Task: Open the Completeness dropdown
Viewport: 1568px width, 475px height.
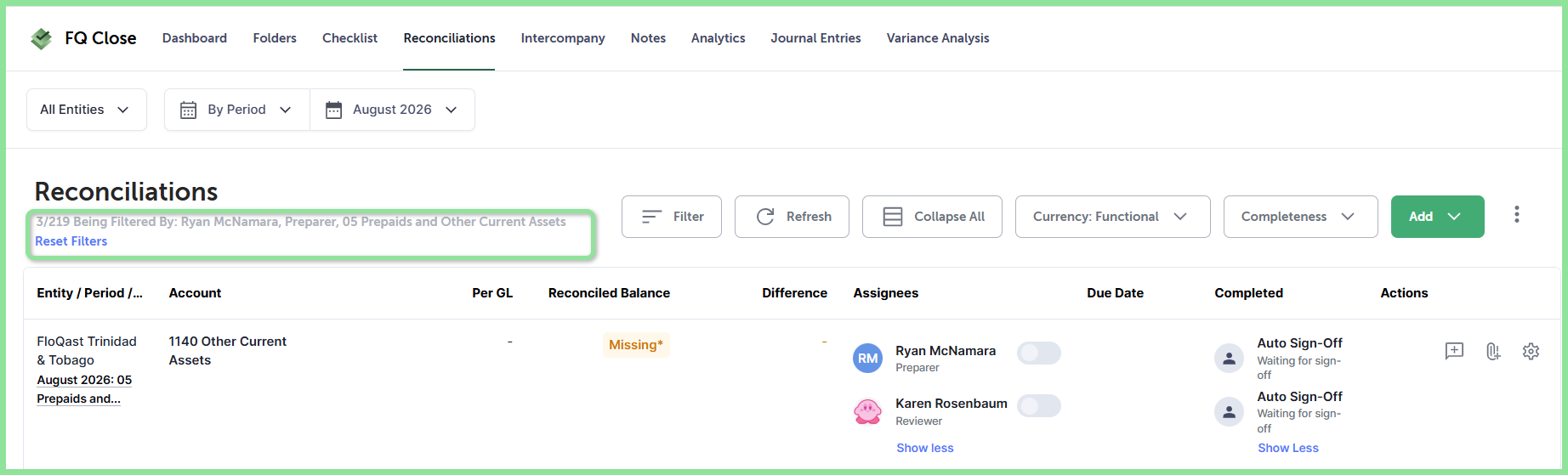Action: click(1300, 217)
